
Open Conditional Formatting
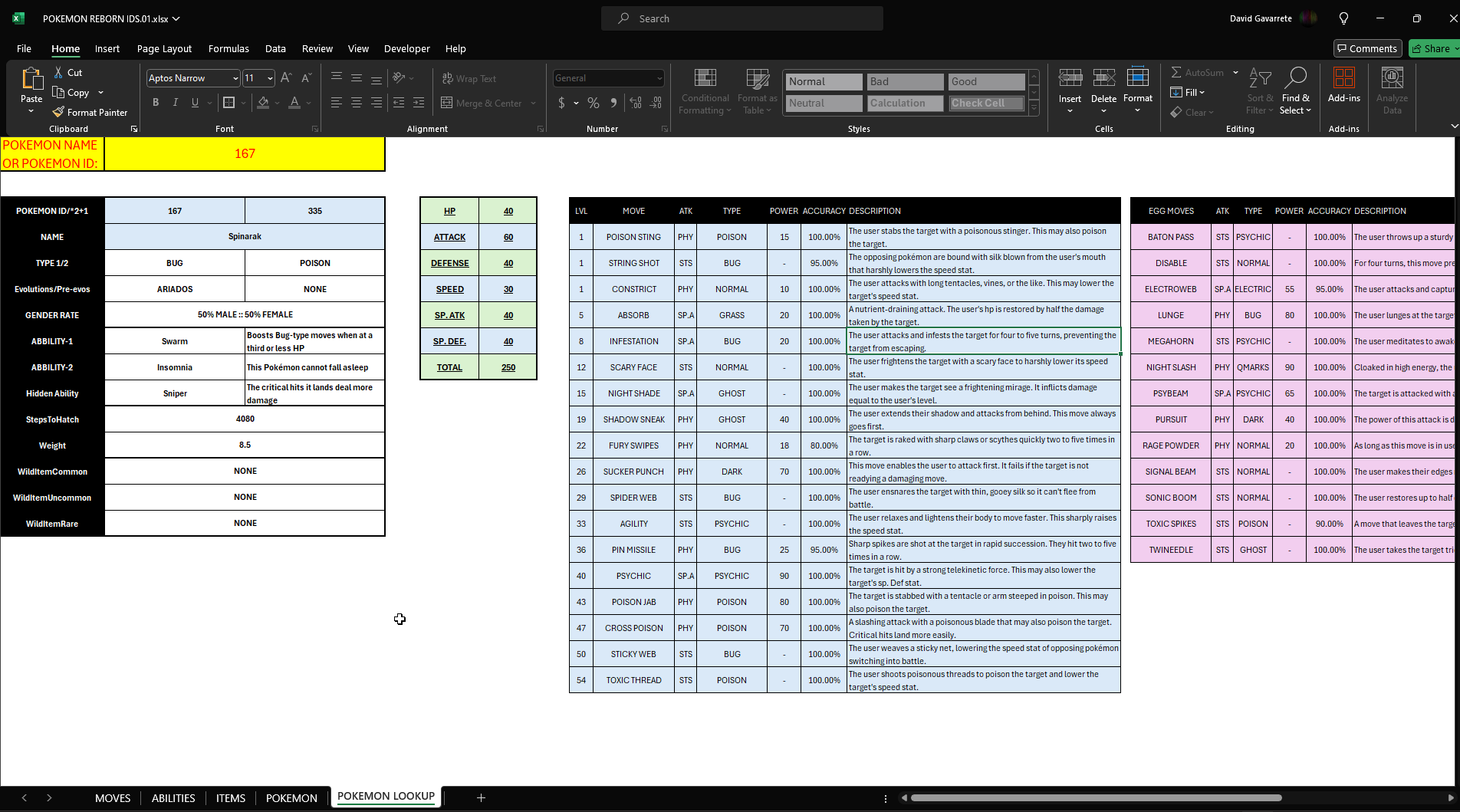tap(705, 92)
